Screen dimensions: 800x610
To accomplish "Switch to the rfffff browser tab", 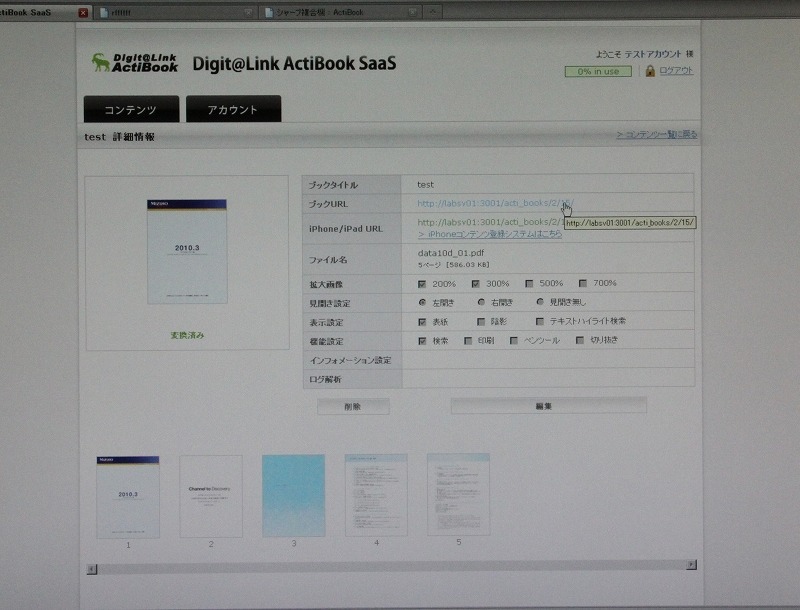I will [174, 13].
